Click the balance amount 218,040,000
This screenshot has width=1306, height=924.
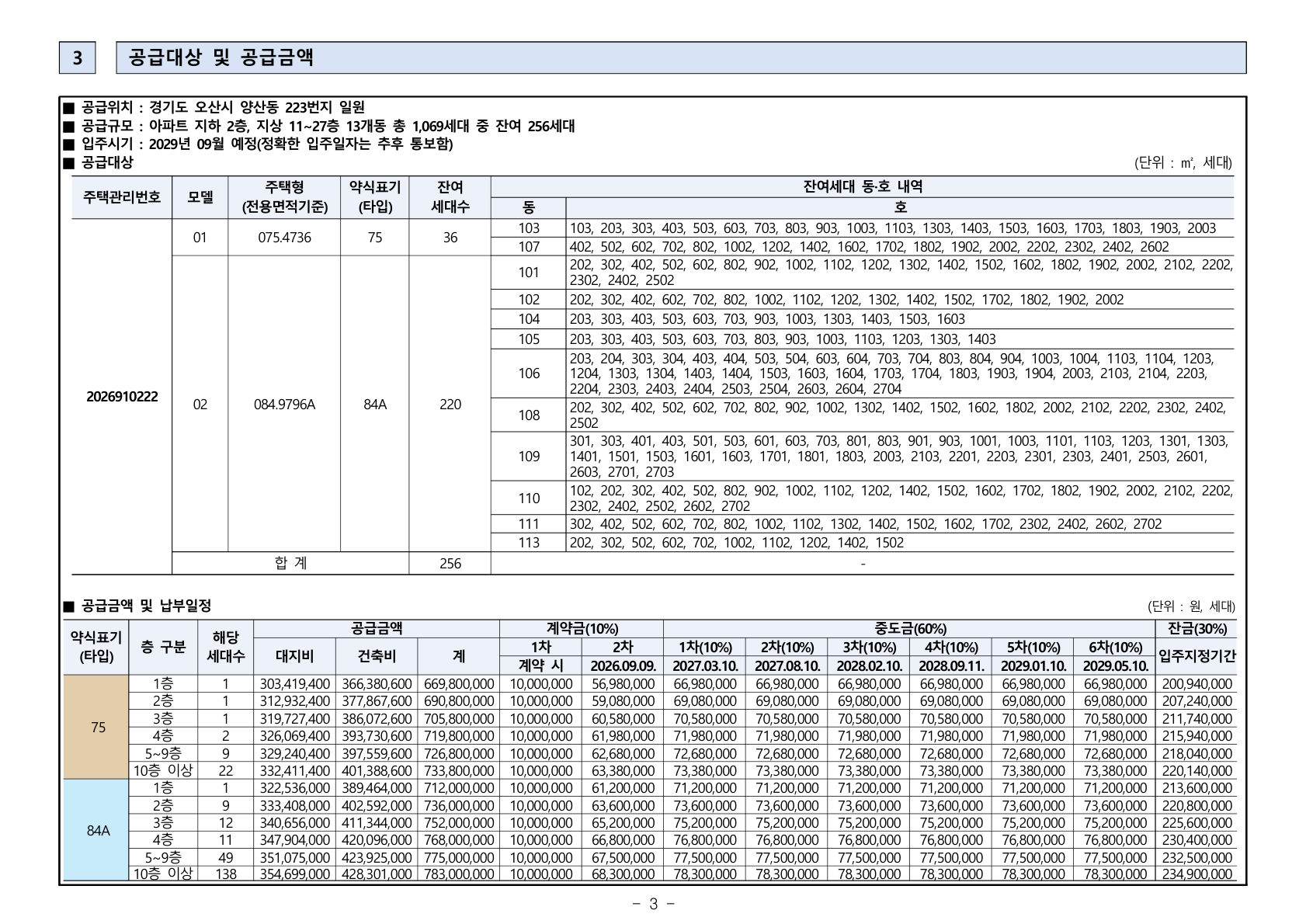click(1197, 754)
